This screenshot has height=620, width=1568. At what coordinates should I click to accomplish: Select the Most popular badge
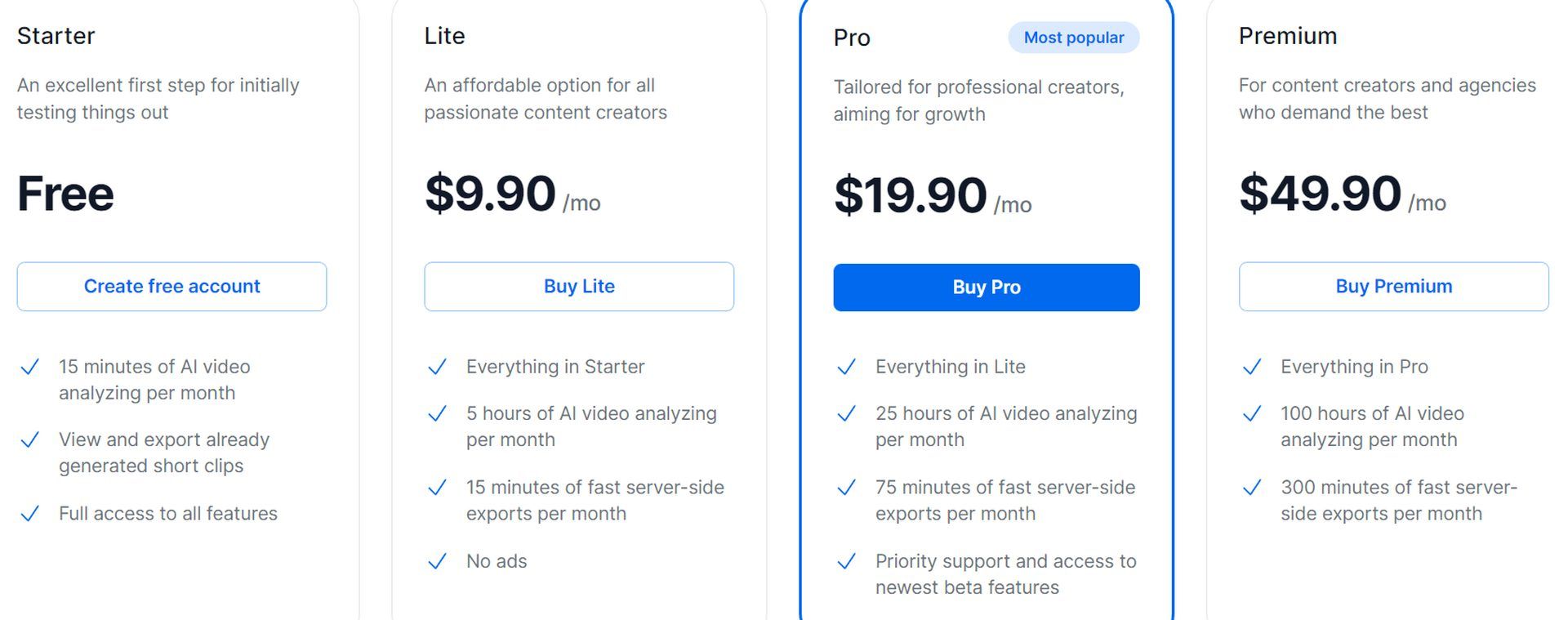pos(1074,38)
